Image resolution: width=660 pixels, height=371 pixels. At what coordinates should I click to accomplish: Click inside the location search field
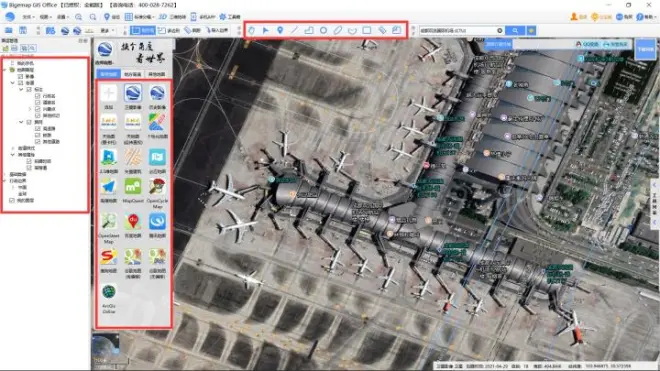(x=457, y=30)
